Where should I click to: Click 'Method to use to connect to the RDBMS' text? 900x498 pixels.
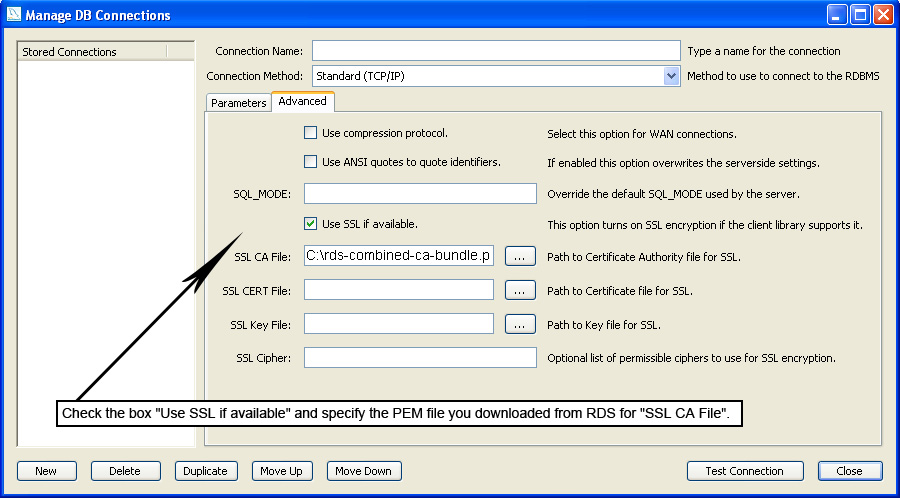click(783, 76)
